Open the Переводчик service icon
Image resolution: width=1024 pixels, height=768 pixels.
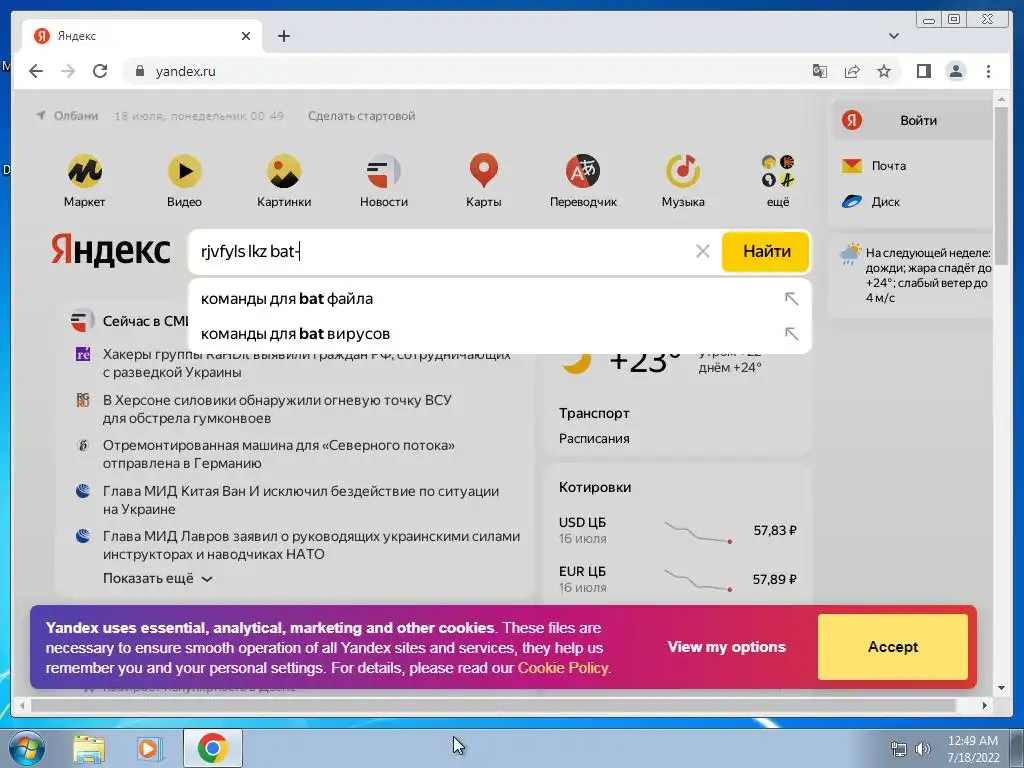pyautogui.click(x=583, y=172)
